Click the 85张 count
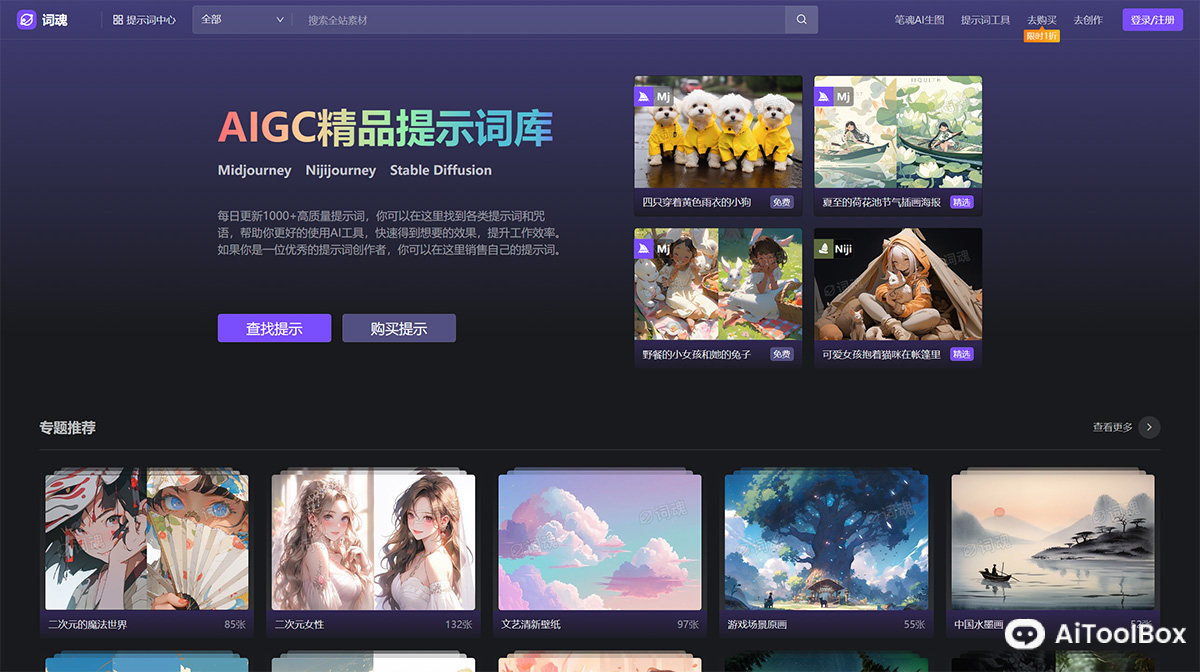The image size is (1200, 672). (235, 625)
